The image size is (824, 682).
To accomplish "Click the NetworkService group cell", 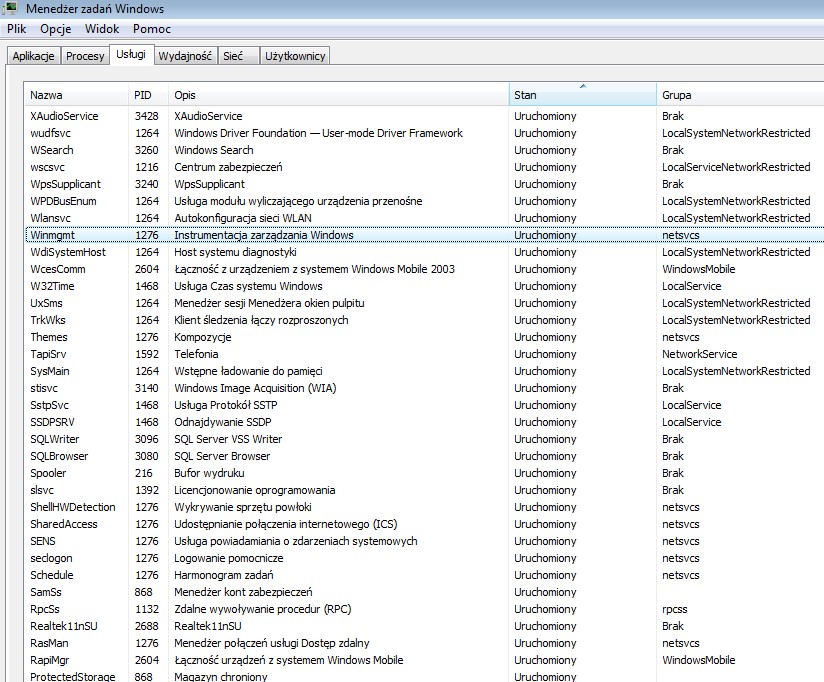I will click(x=699, y=354).
